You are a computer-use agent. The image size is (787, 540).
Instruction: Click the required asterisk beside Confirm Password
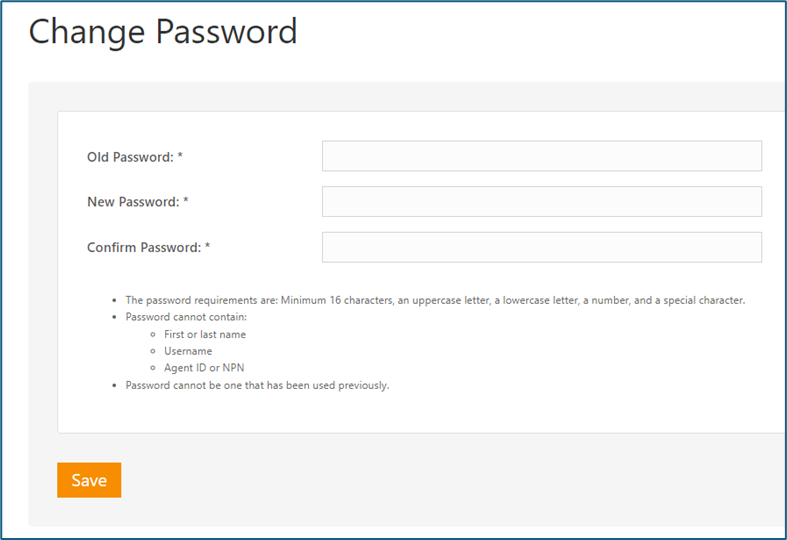coord(207,246)
